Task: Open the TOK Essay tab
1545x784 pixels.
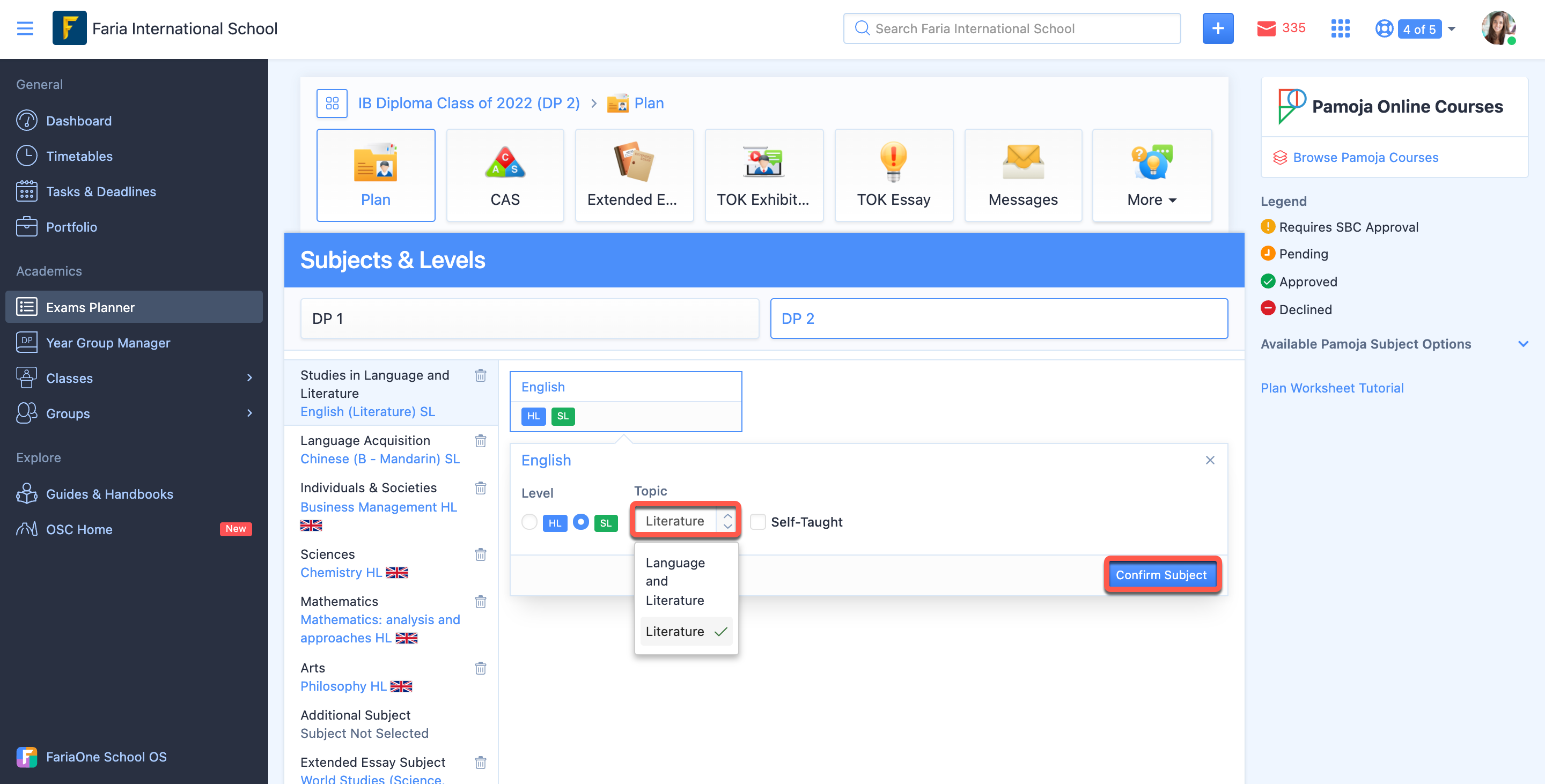Action: coord(894,175)
